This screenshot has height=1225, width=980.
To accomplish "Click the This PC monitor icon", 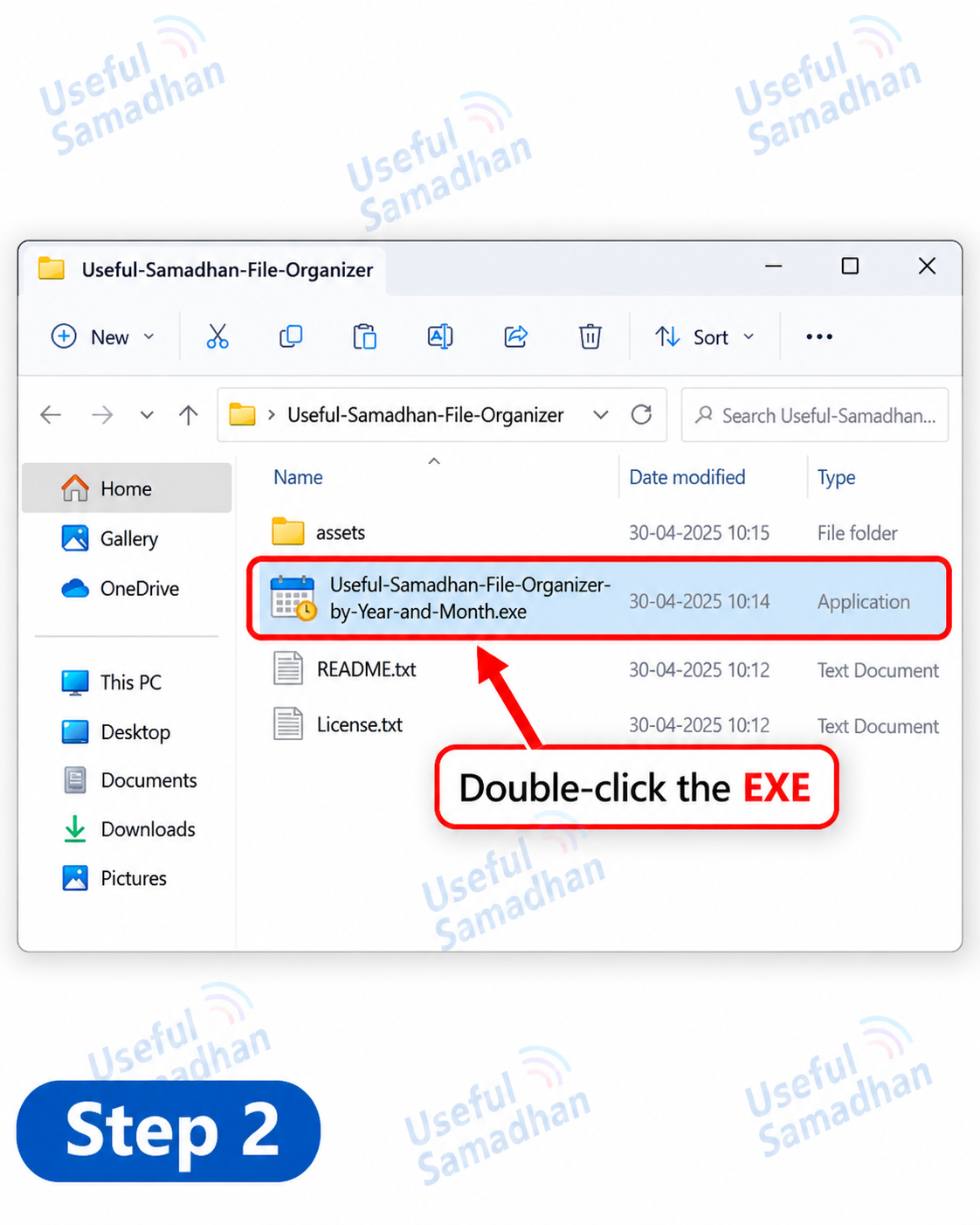I will coord(75,682).
